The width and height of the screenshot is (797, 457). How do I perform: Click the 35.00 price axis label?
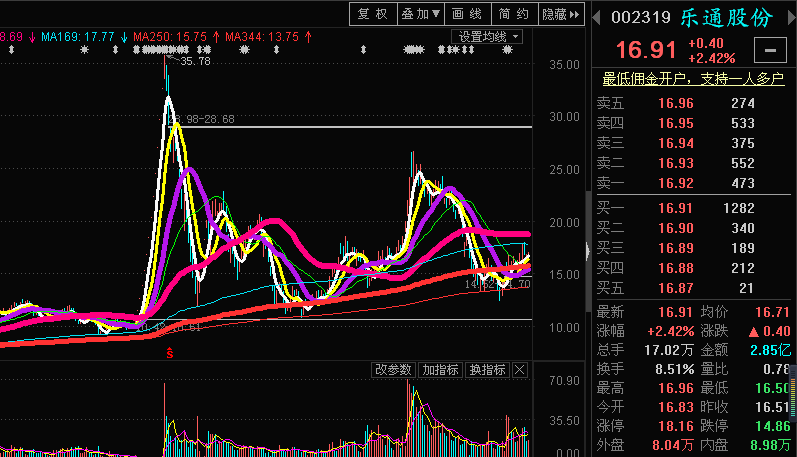[564, 65]
